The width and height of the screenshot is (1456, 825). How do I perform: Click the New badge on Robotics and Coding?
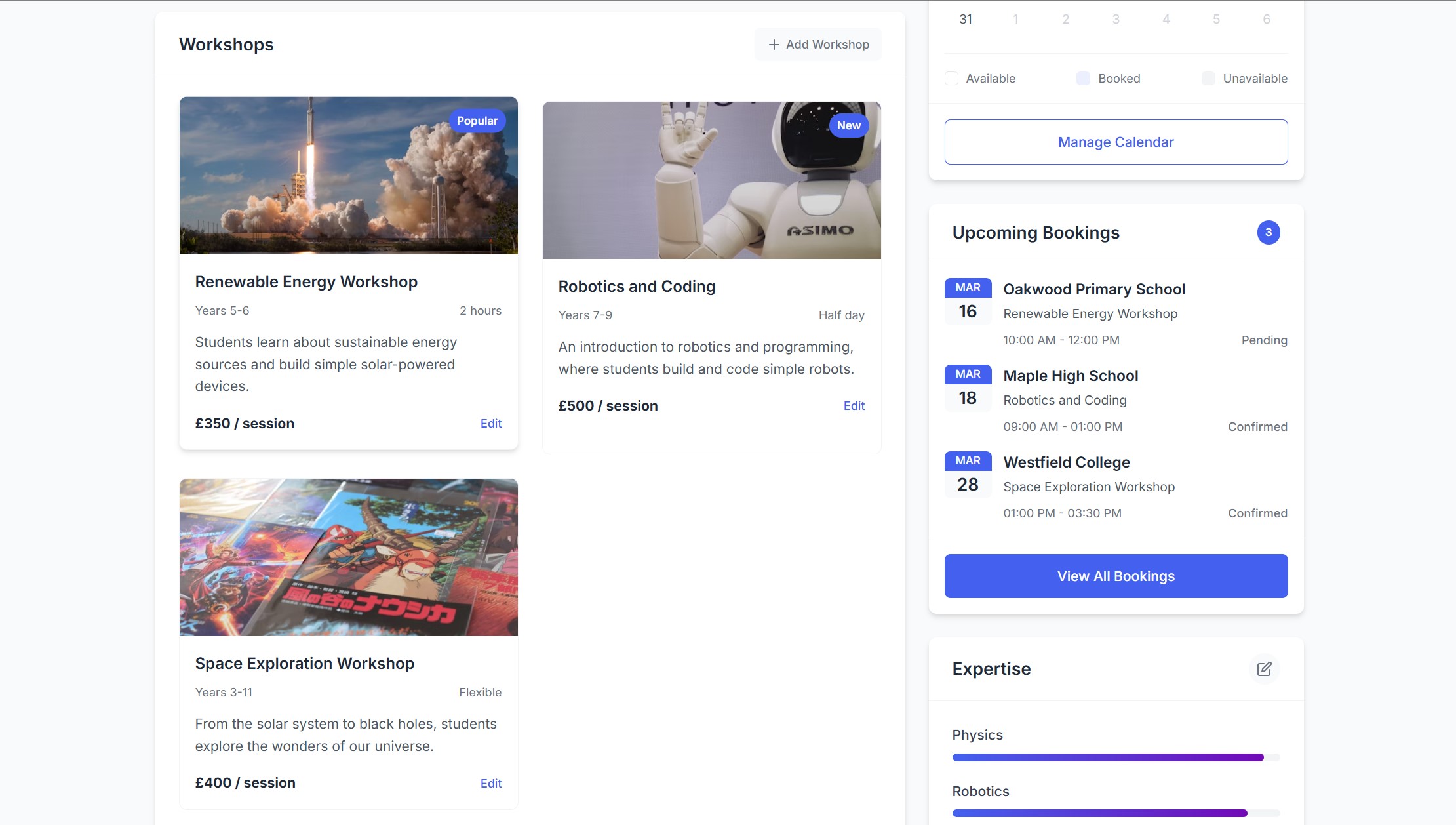point(849,125)
